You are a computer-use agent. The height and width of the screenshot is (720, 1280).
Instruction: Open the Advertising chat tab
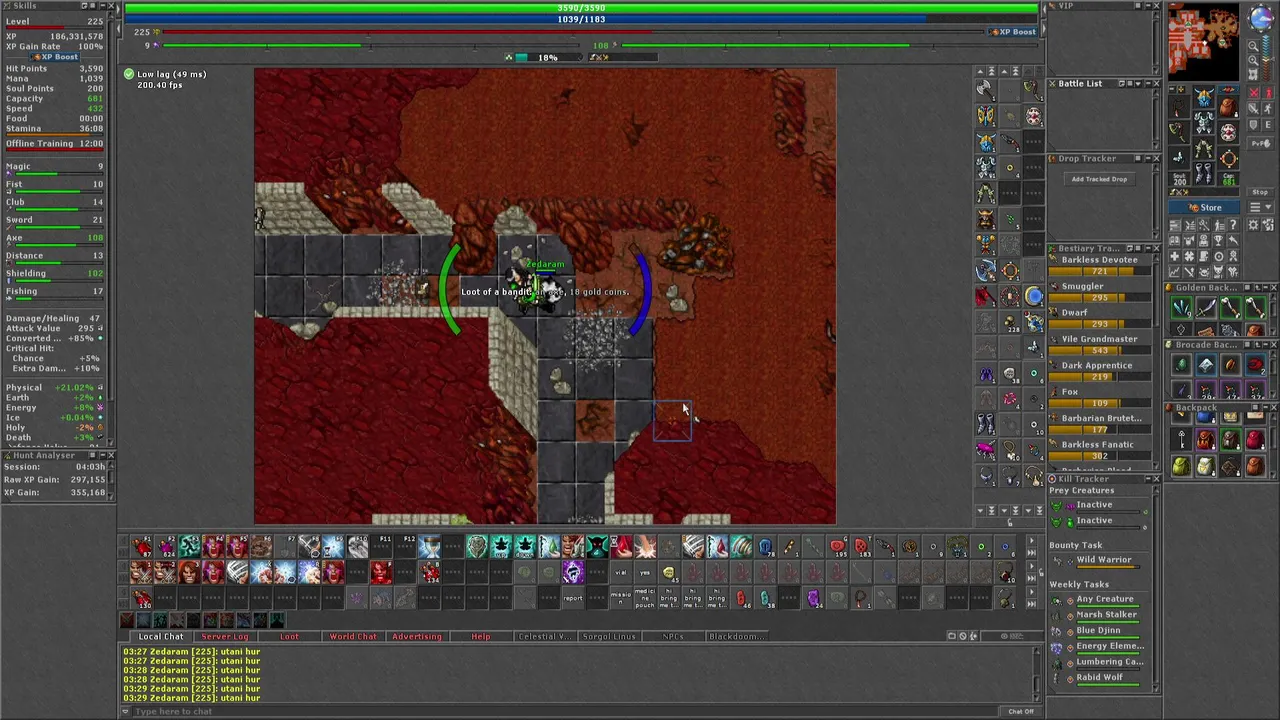tap(417, 636)
